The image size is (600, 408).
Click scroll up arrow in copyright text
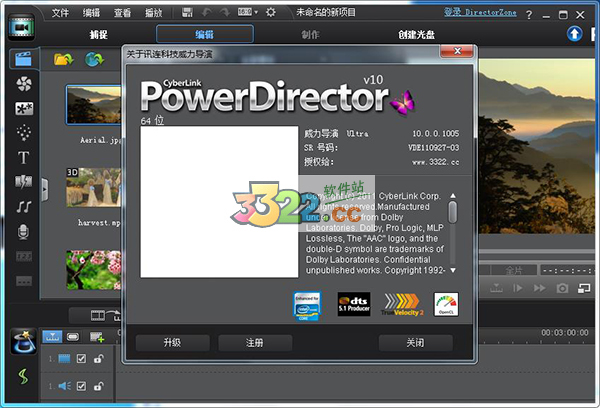click(453, 196)
